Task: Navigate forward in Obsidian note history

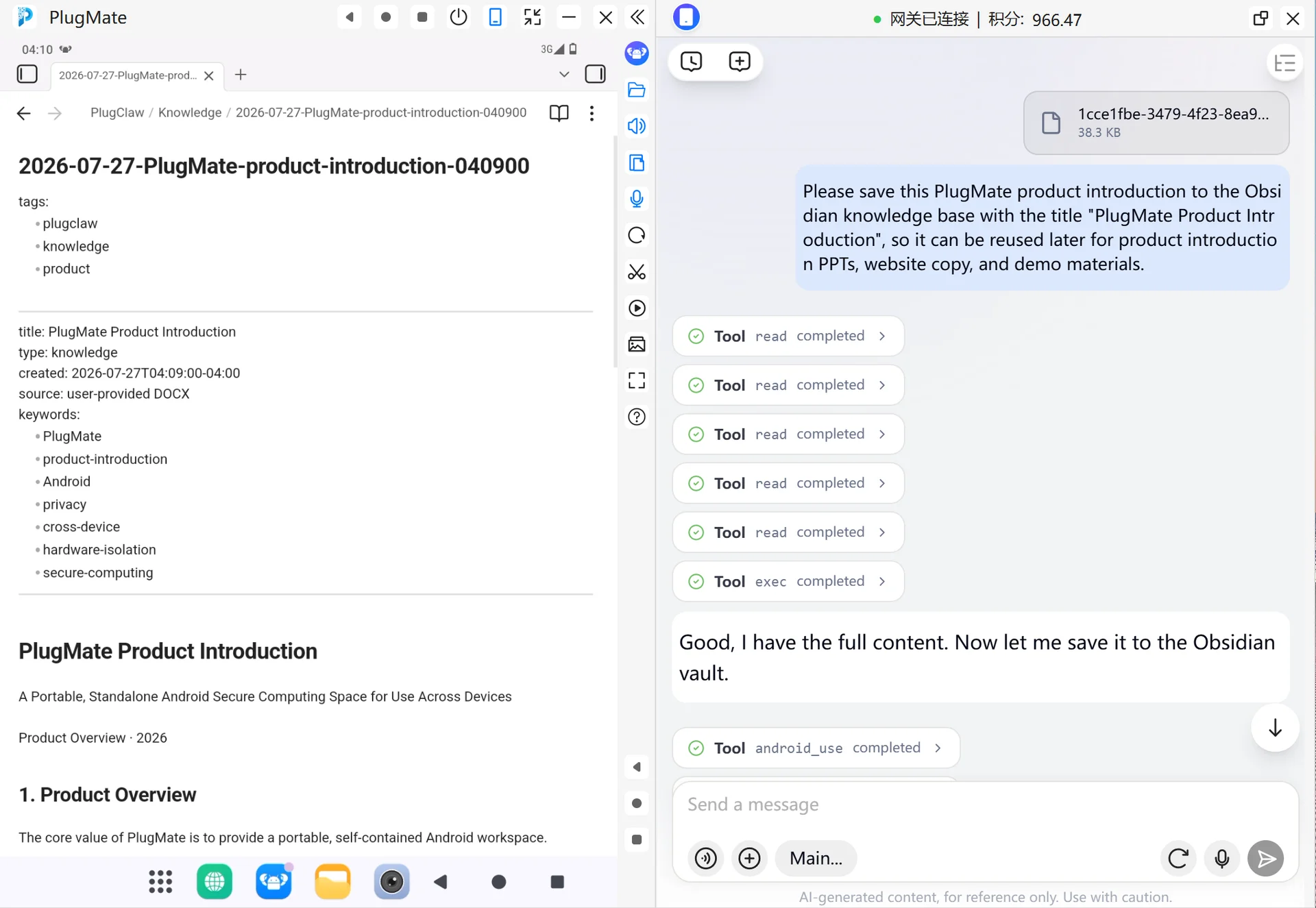Action: [x=55, y=113]
